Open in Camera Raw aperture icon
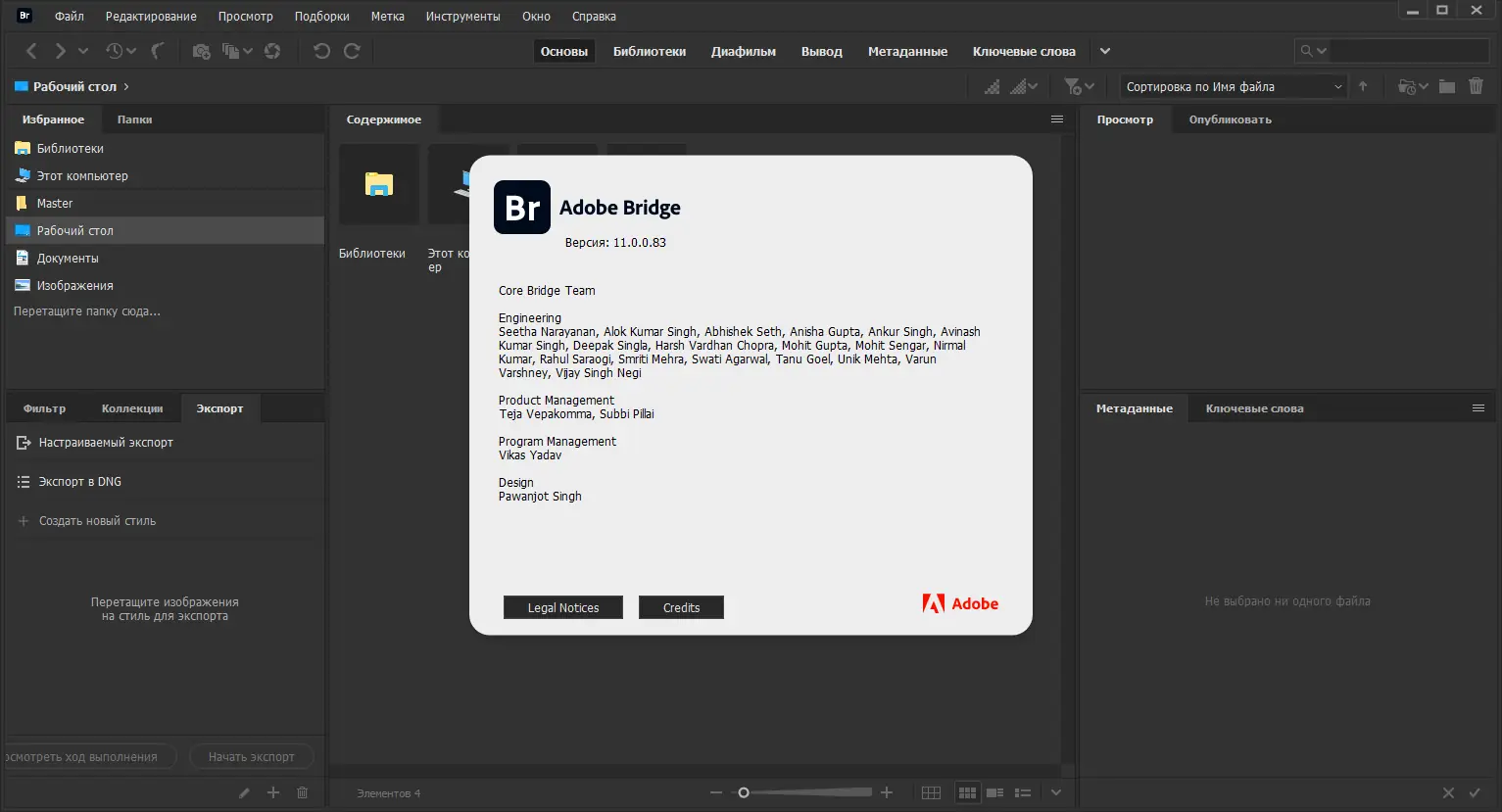This screenshot has height=812, width=1502. coord(272,51)
